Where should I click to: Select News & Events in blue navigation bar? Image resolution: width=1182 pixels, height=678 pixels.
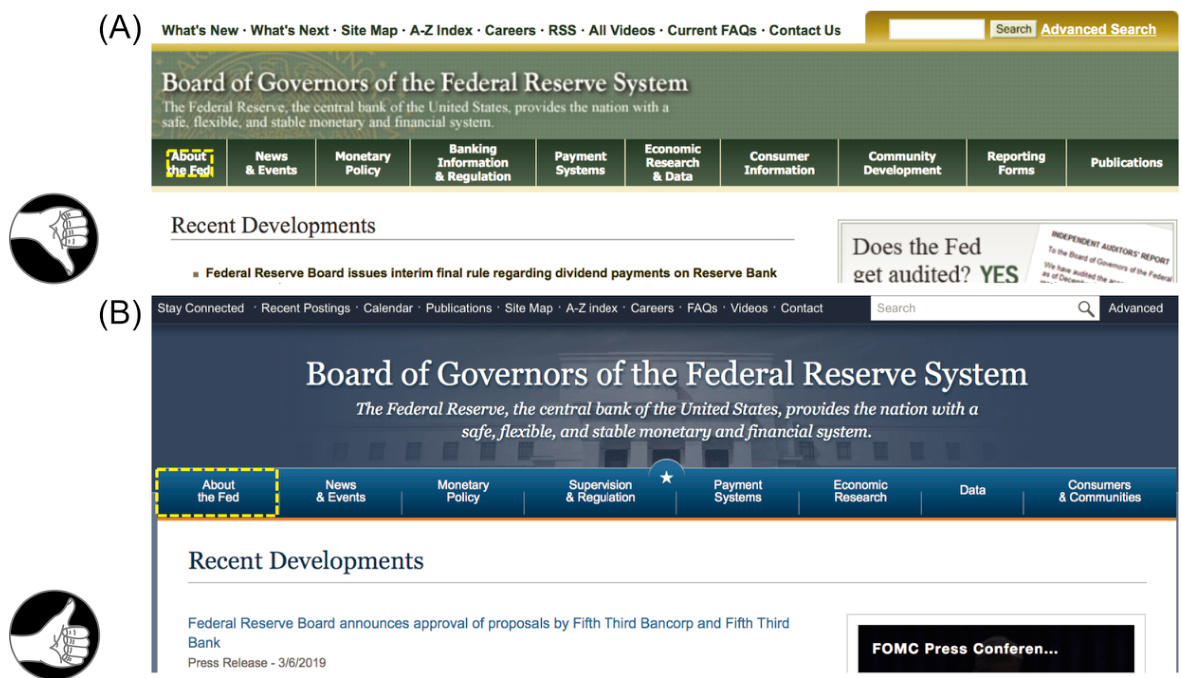(x=341, y=492)
